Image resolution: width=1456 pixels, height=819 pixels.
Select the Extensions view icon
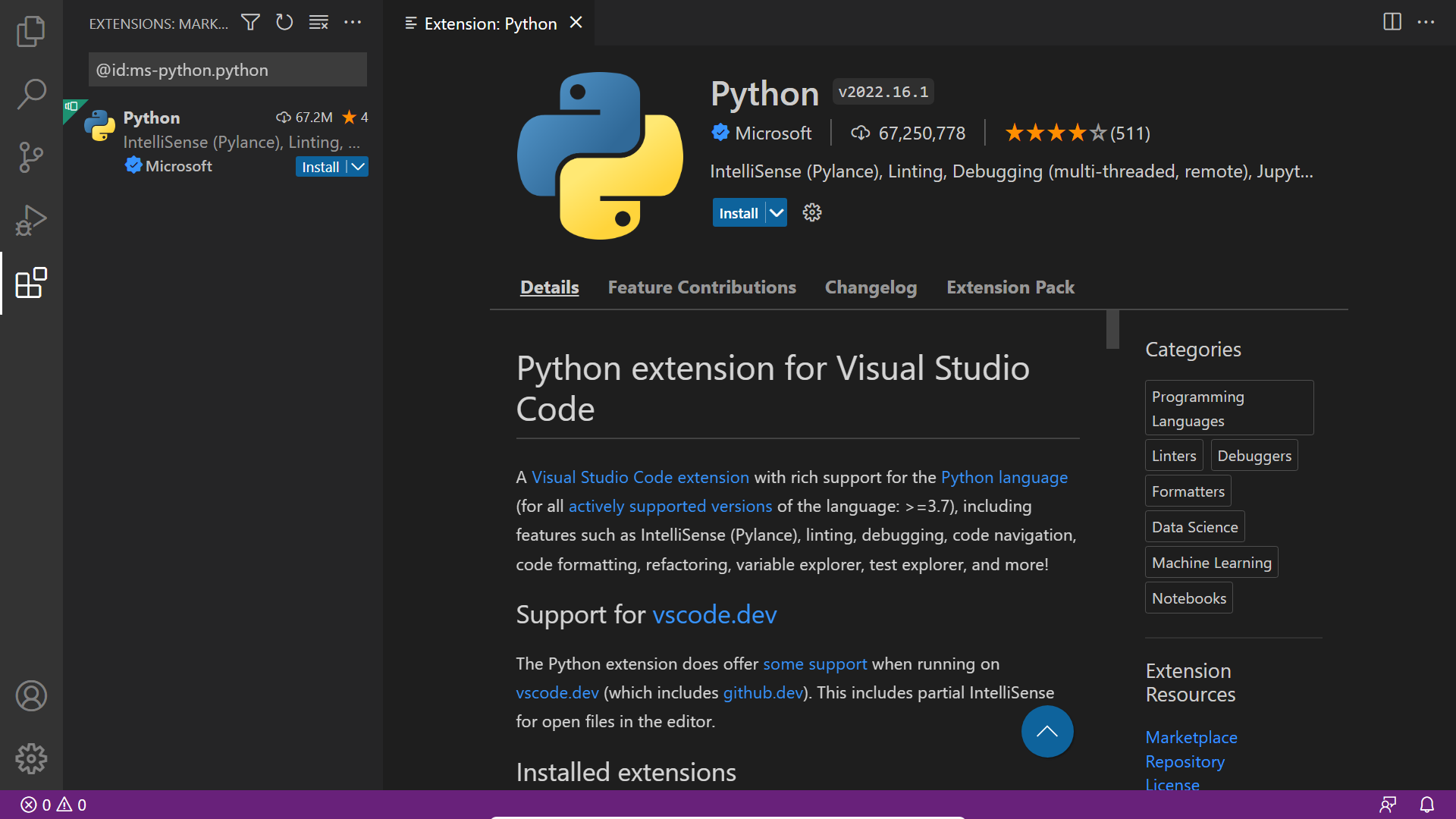pyautogui.click(x=30, y=283)
